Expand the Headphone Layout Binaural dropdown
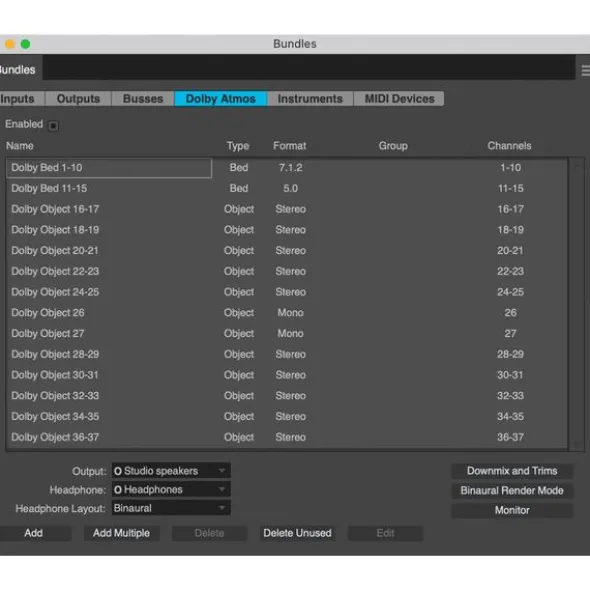 point(171,508)
